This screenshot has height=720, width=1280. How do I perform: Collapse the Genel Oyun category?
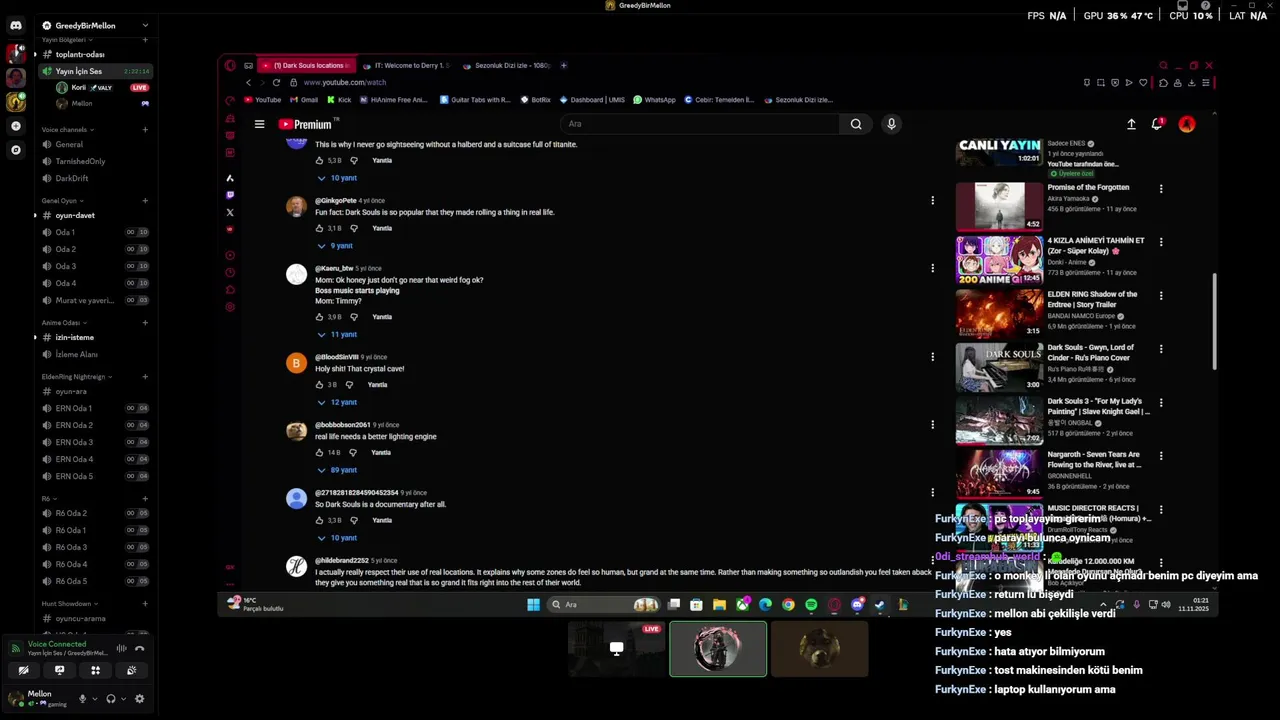[x=62, y=201]
